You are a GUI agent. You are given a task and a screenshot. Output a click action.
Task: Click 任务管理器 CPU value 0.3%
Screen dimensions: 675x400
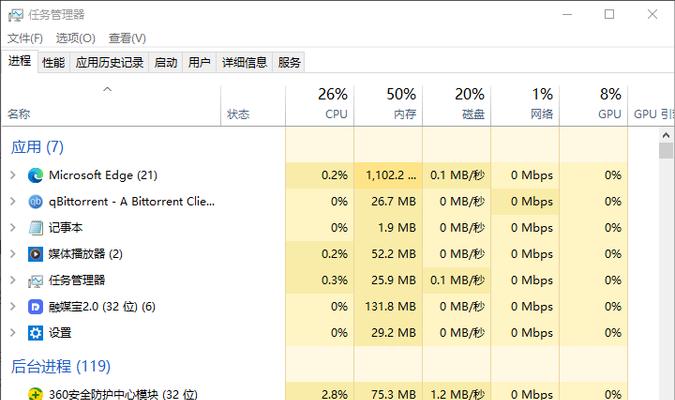coord(334,280)
